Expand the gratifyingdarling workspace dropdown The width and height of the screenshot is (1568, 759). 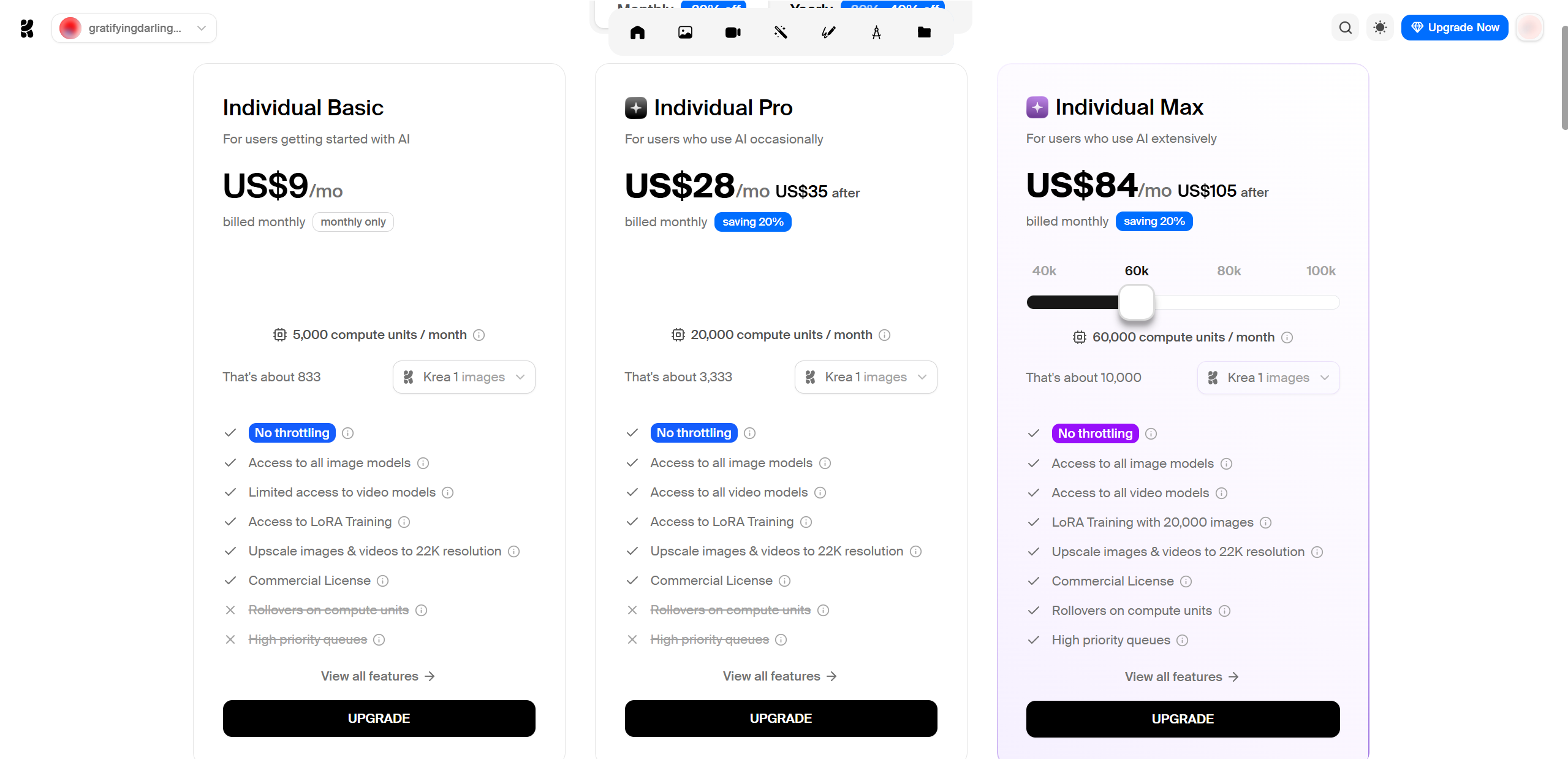(x=134, y=28)
